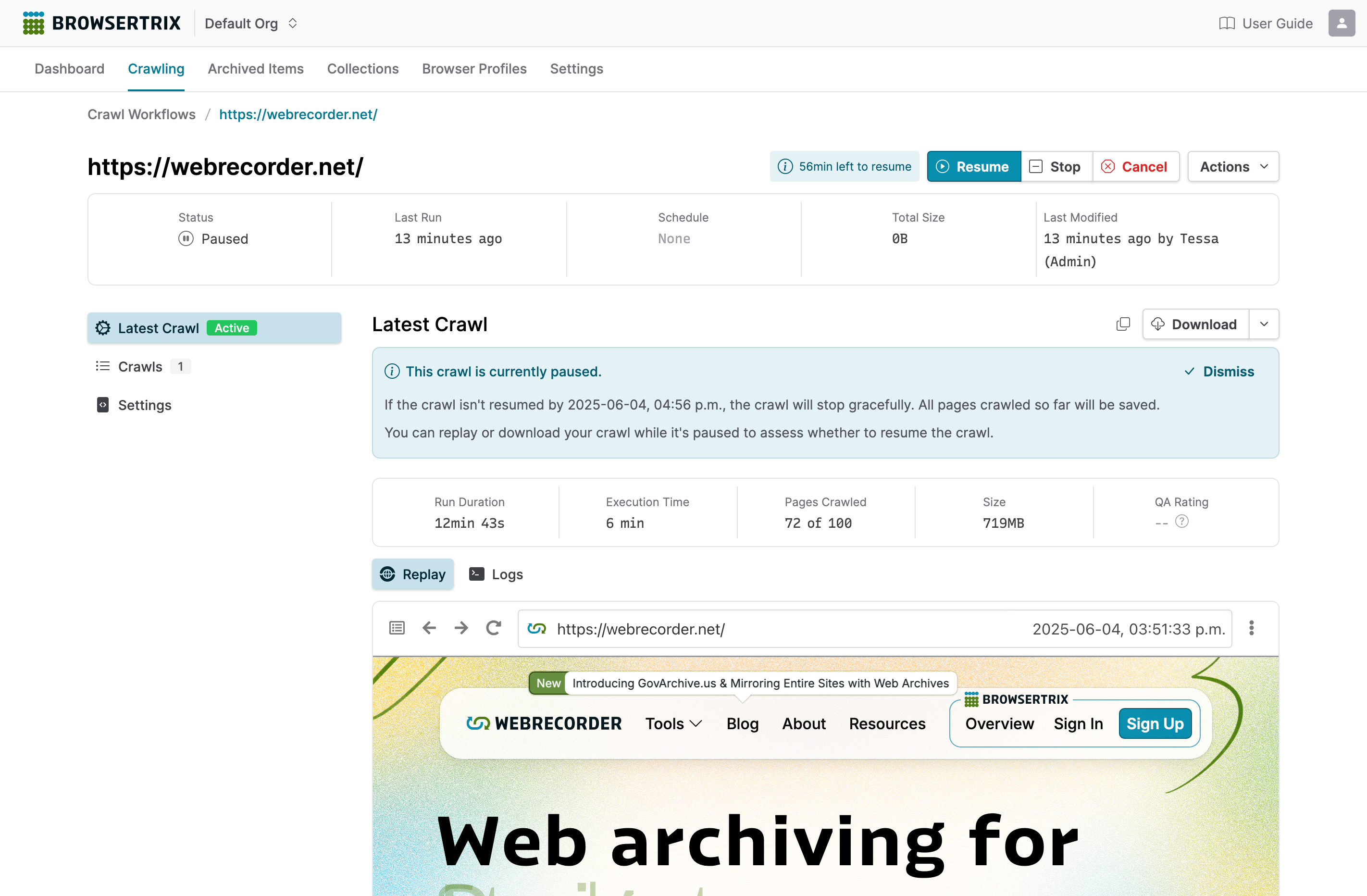The width and height of the screenshot is (1367, 896).
Task: Click the Run Duration value 12min 43s
Action: 469,523
